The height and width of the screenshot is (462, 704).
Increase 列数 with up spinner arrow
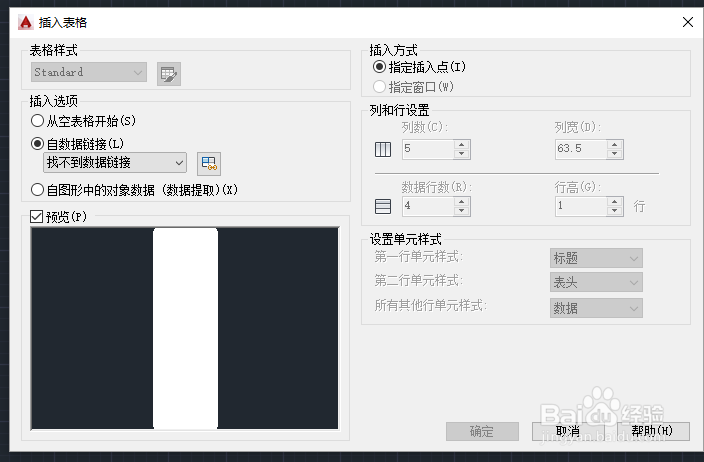point(462,145)
